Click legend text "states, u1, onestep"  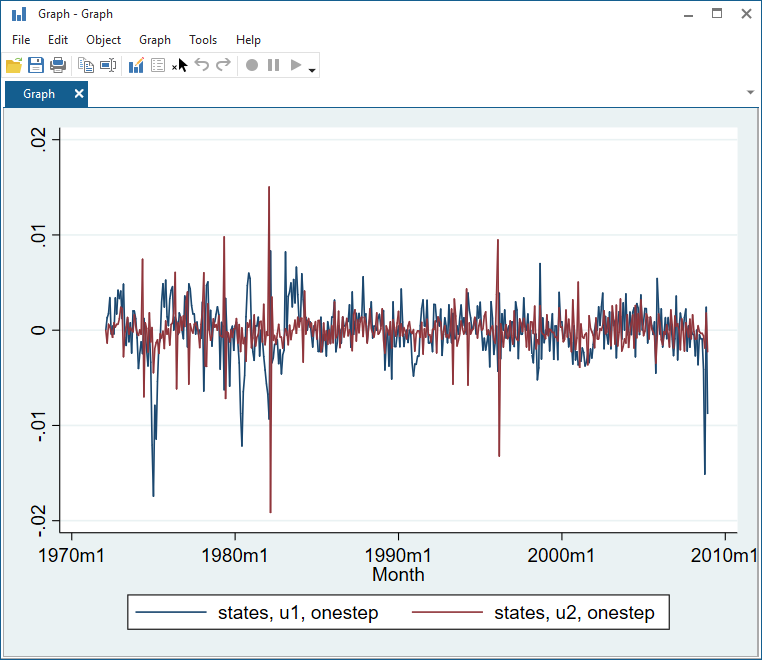[x=298, y=612]
